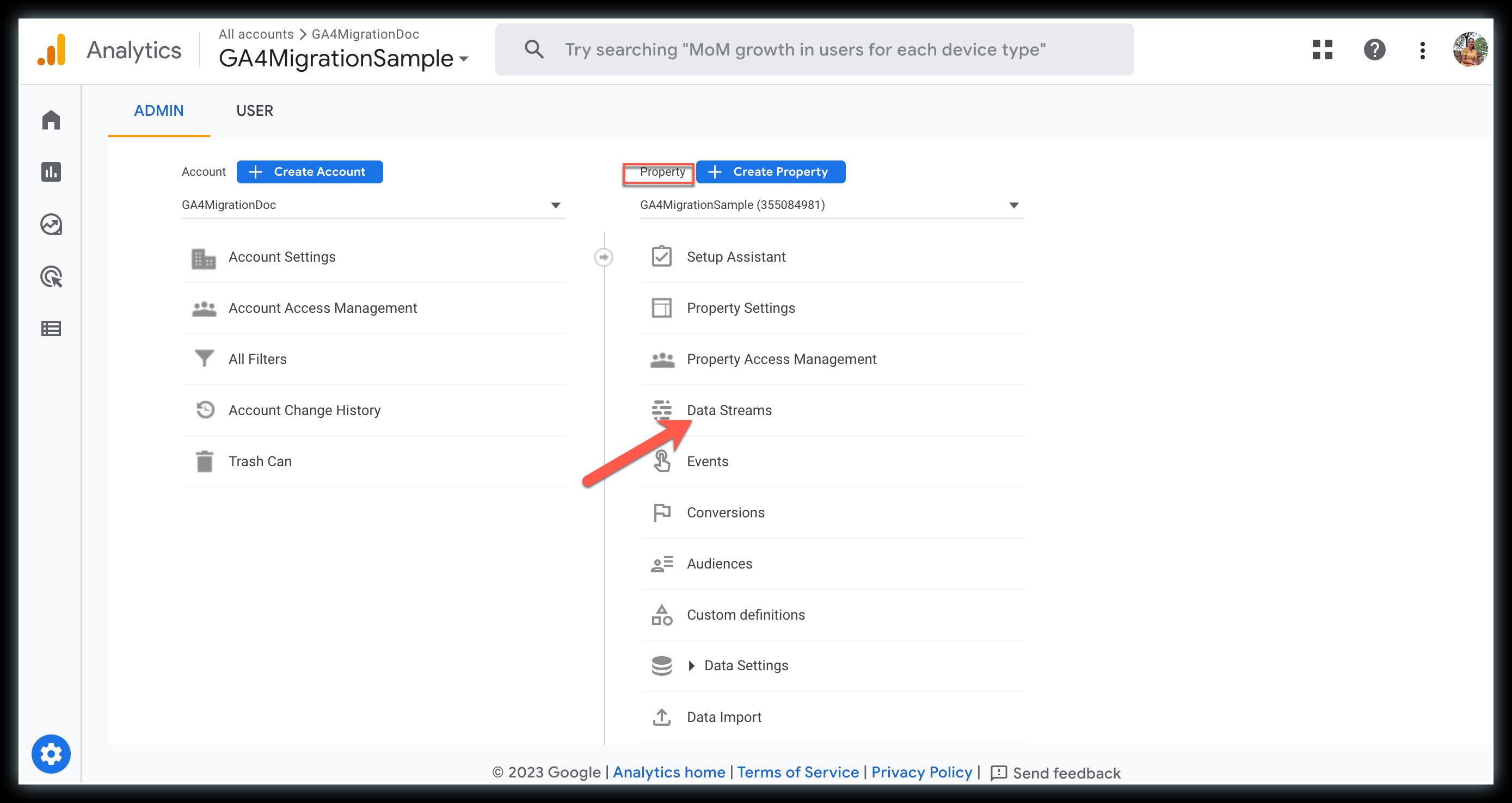Click the Account Access Management people icon
Screen dimensions: 1512x803
204,308
